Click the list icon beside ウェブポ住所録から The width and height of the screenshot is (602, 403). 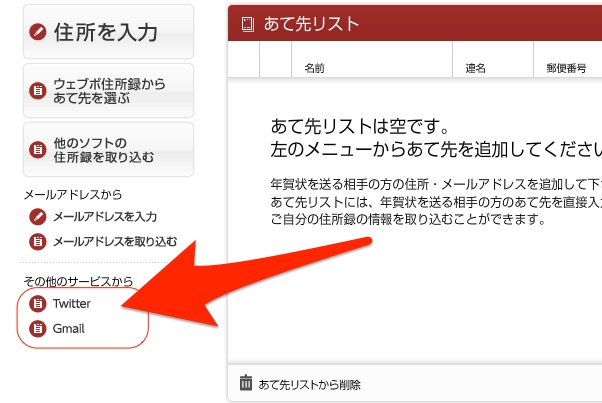(x=38, y=91)
